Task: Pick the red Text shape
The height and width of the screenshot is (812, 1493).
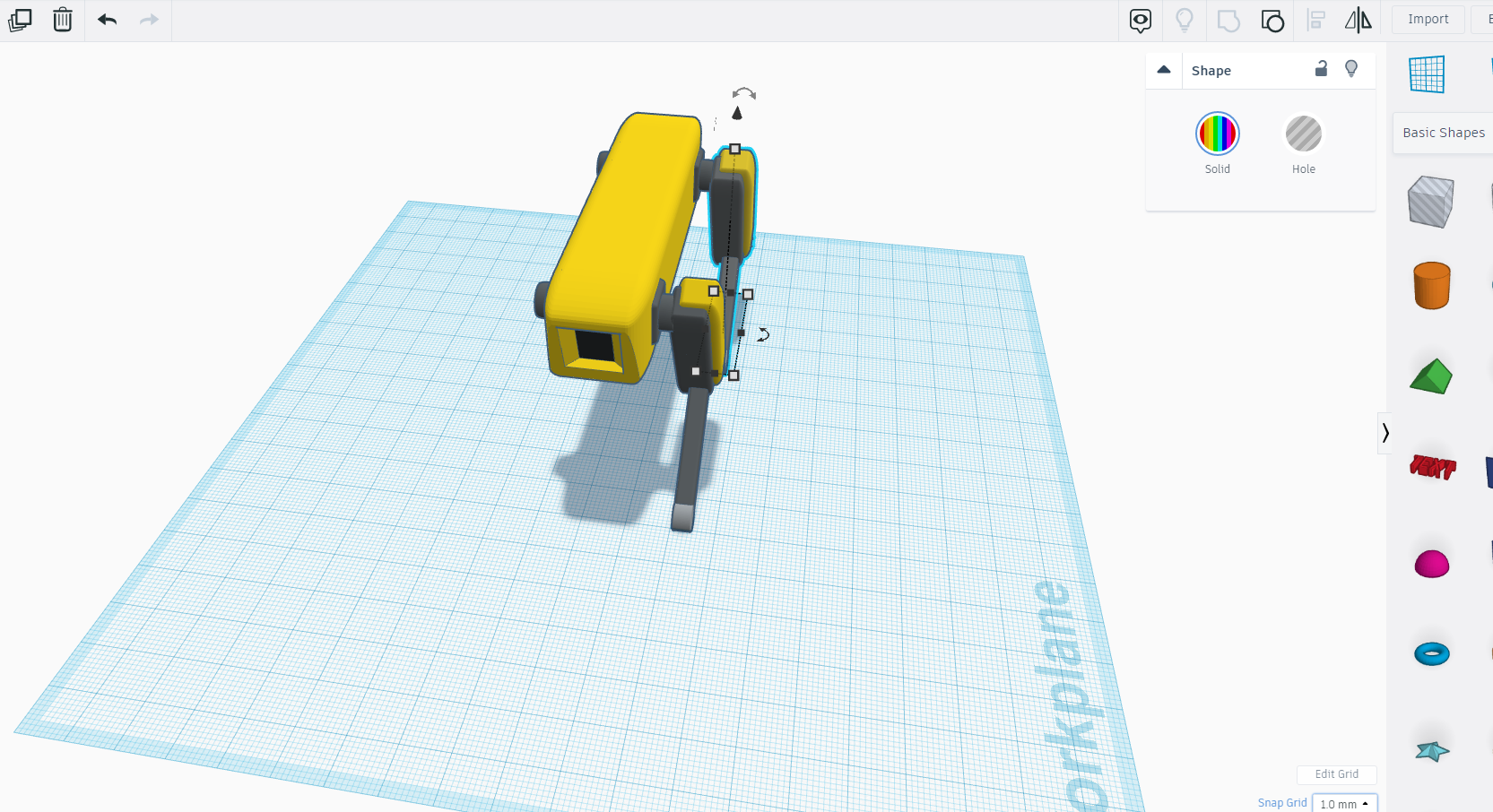Action: [x=1432, y=466]
